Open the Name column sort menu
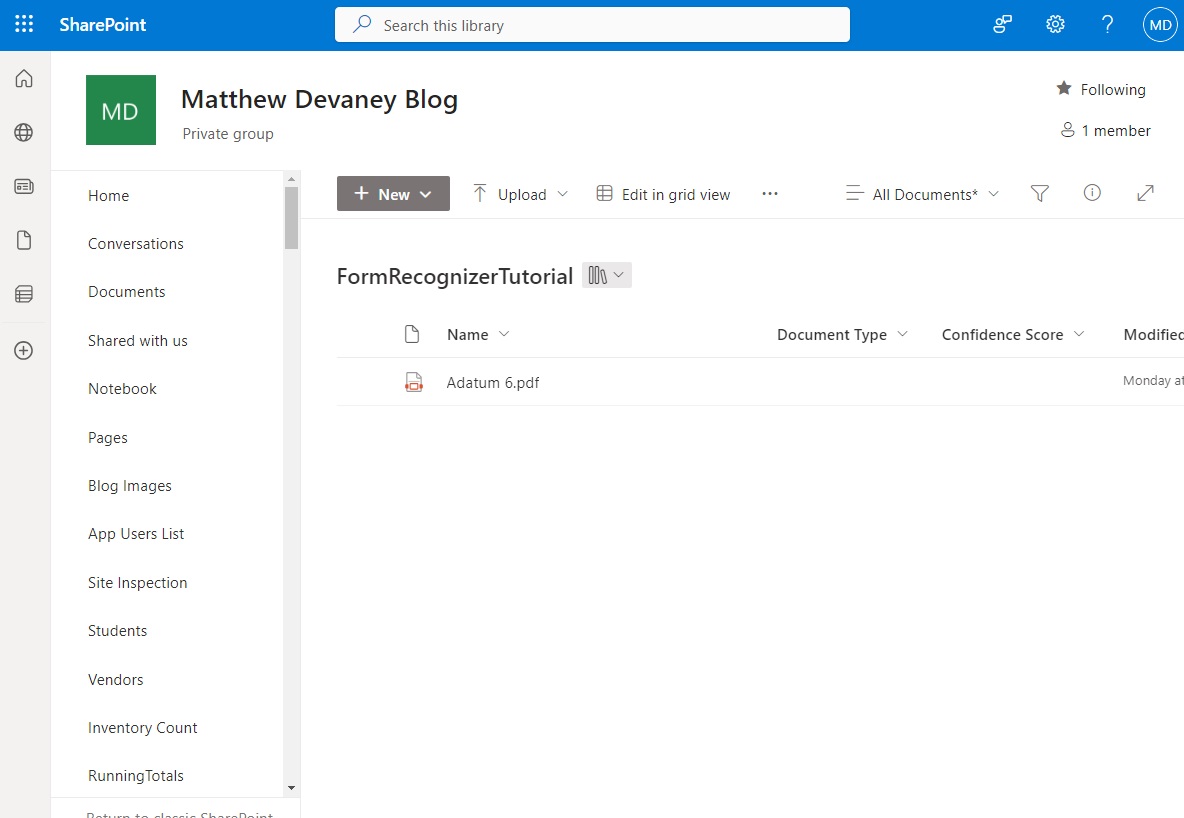 (x=478, y=334)
